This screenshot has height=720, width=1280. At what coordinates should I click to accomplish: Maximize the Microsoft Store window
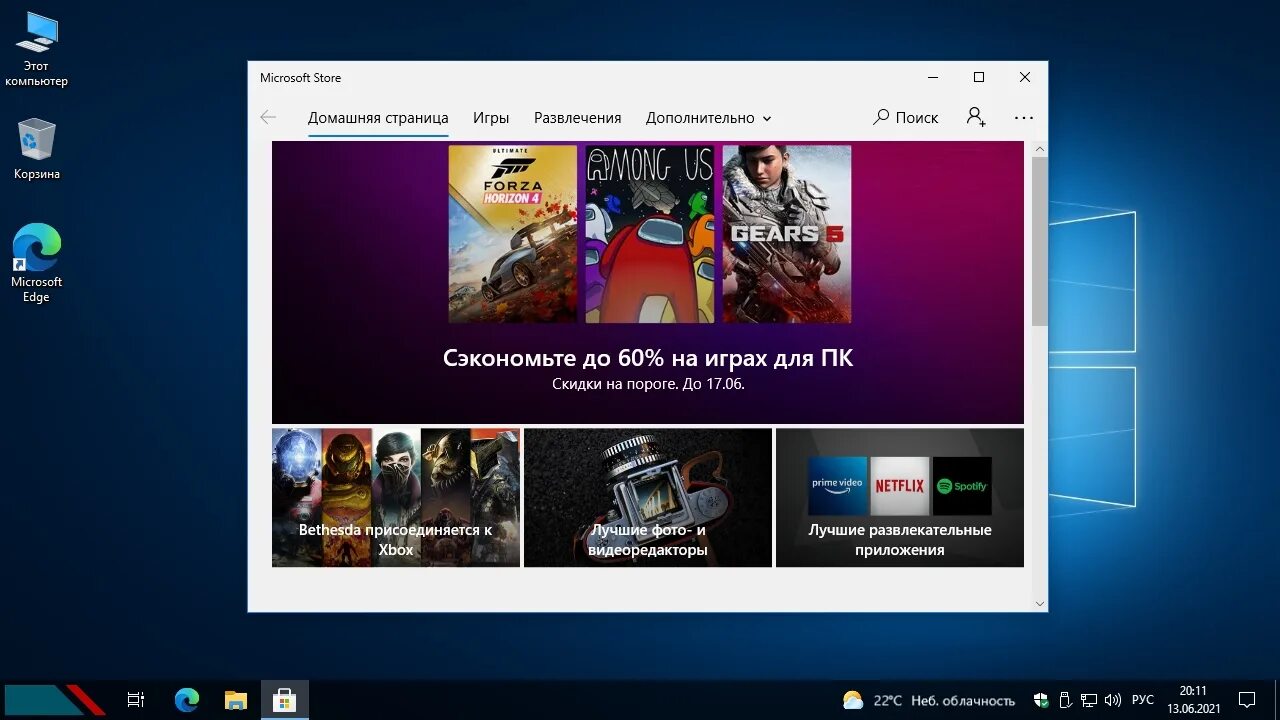pos(979,77)
